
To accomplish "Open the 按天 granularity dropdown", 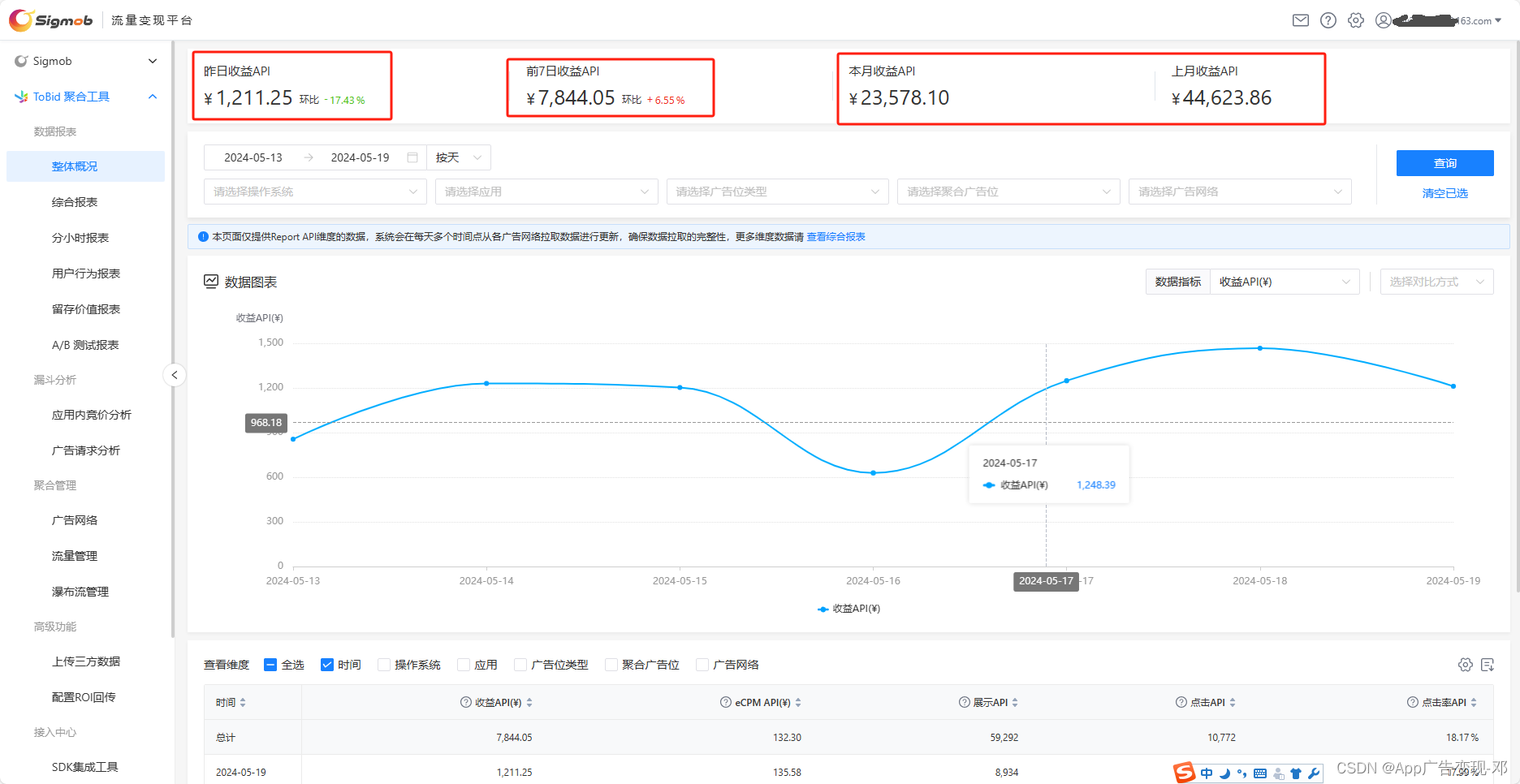I will [459, 157].
